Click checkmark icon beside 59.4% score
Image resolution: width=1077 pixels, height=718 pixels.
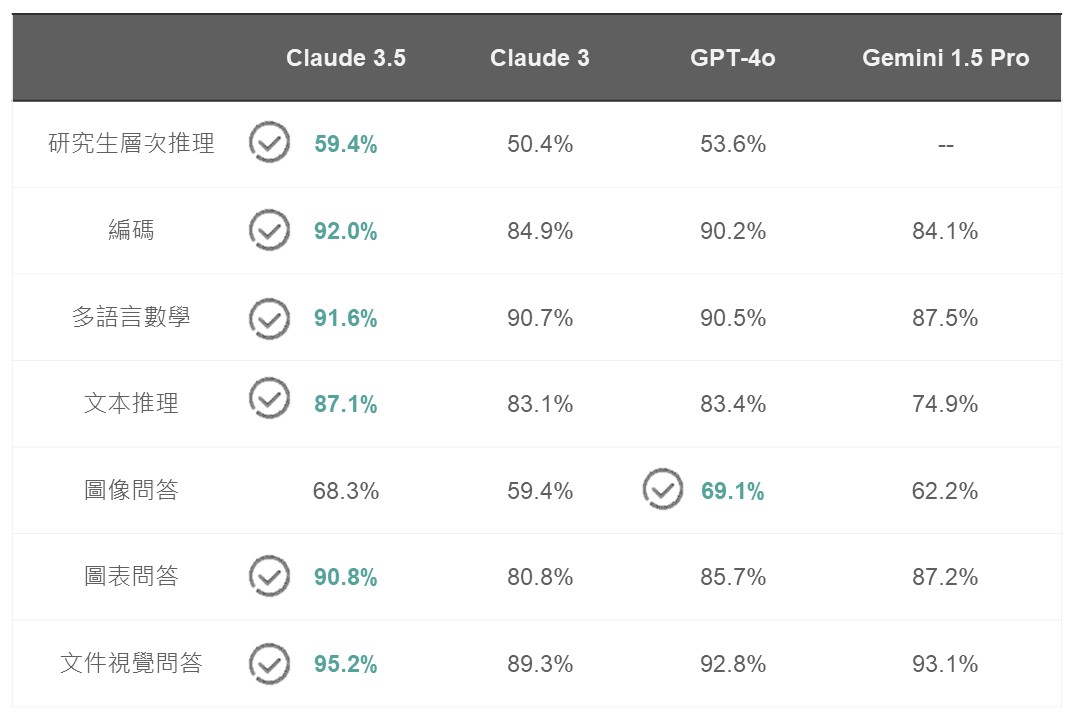(x=268, y=143)
